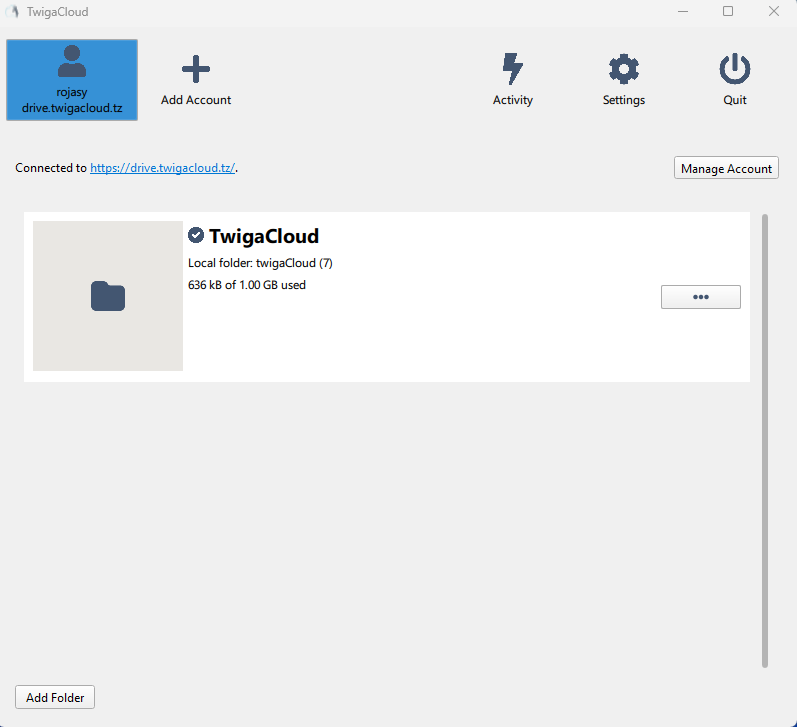Open the Manage Account menu button
The width and height of the screenshot is (797, 727).
point(726,168)
